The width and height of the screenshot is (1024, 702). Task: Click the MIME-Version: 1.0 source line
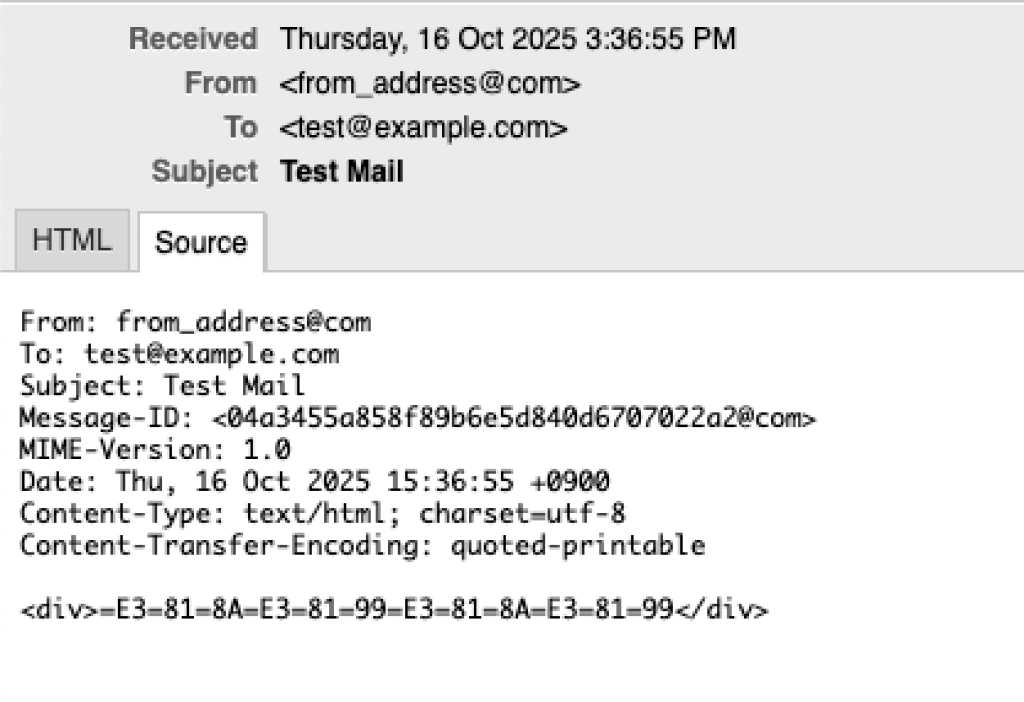pyautogui.click(x=155, y=450)
